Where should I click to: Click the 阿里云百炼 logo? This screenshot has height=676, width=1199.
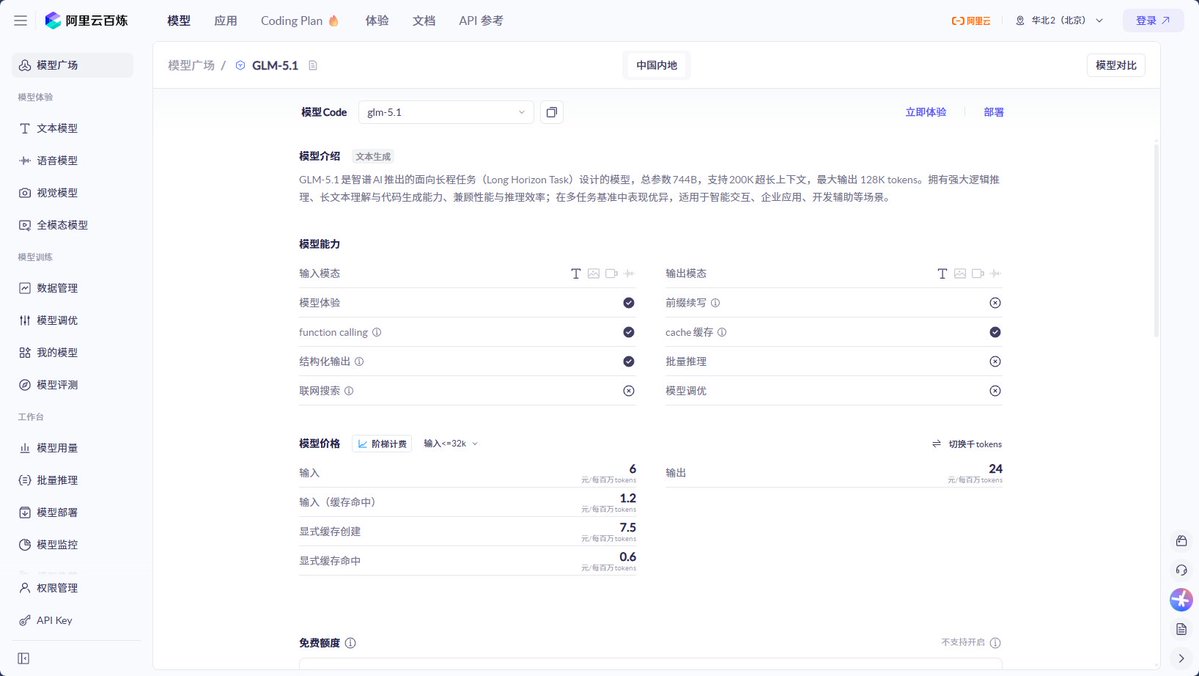[x=86, y=21]
